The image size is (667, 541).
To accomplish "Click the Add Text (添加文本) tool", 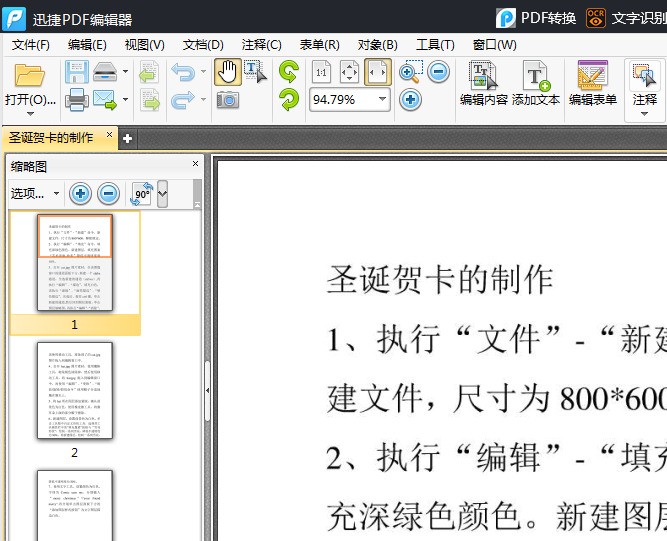I will (536, 83).
